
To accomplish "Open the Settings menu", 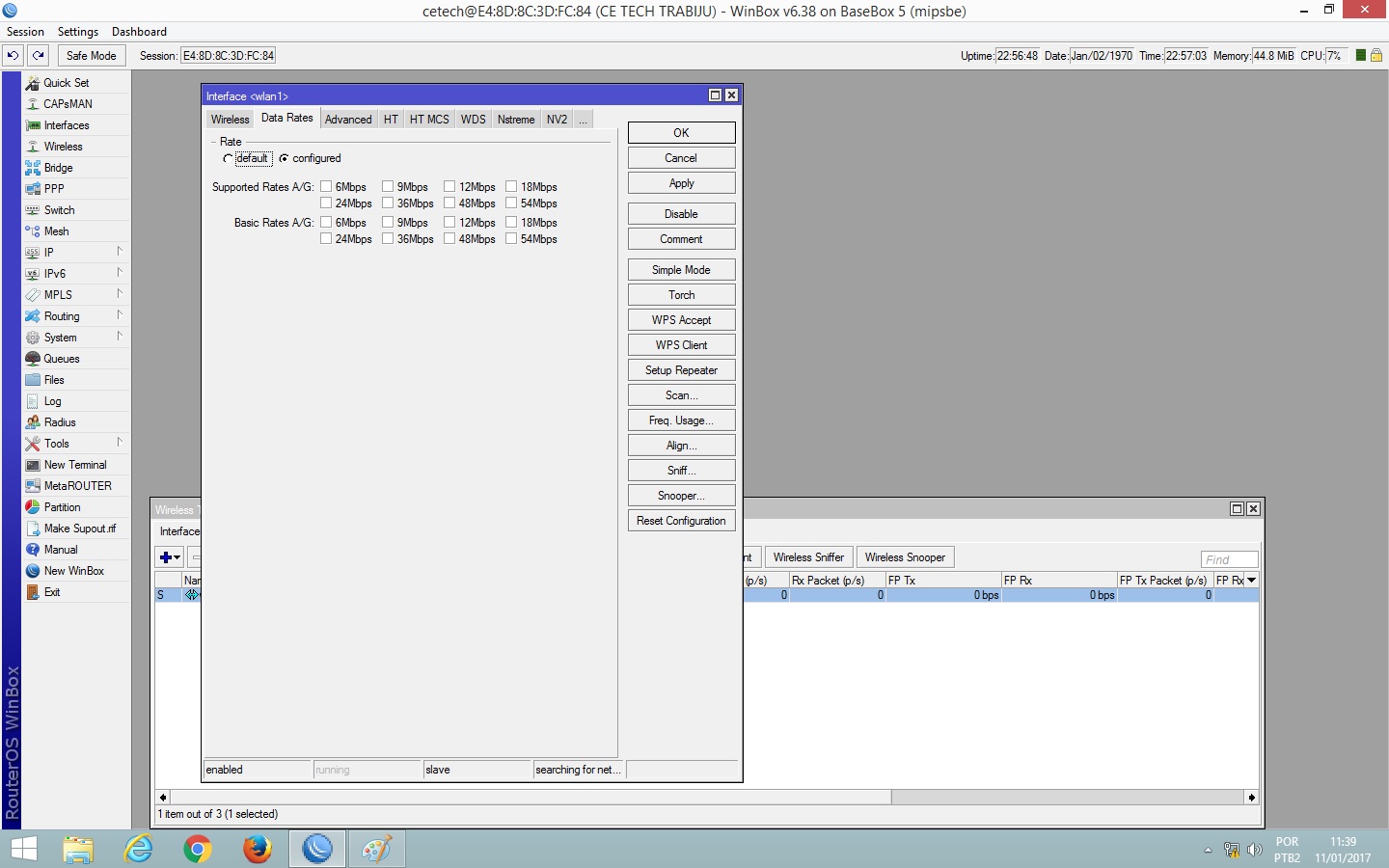I will pyautogui.click(x=78, y=32).
